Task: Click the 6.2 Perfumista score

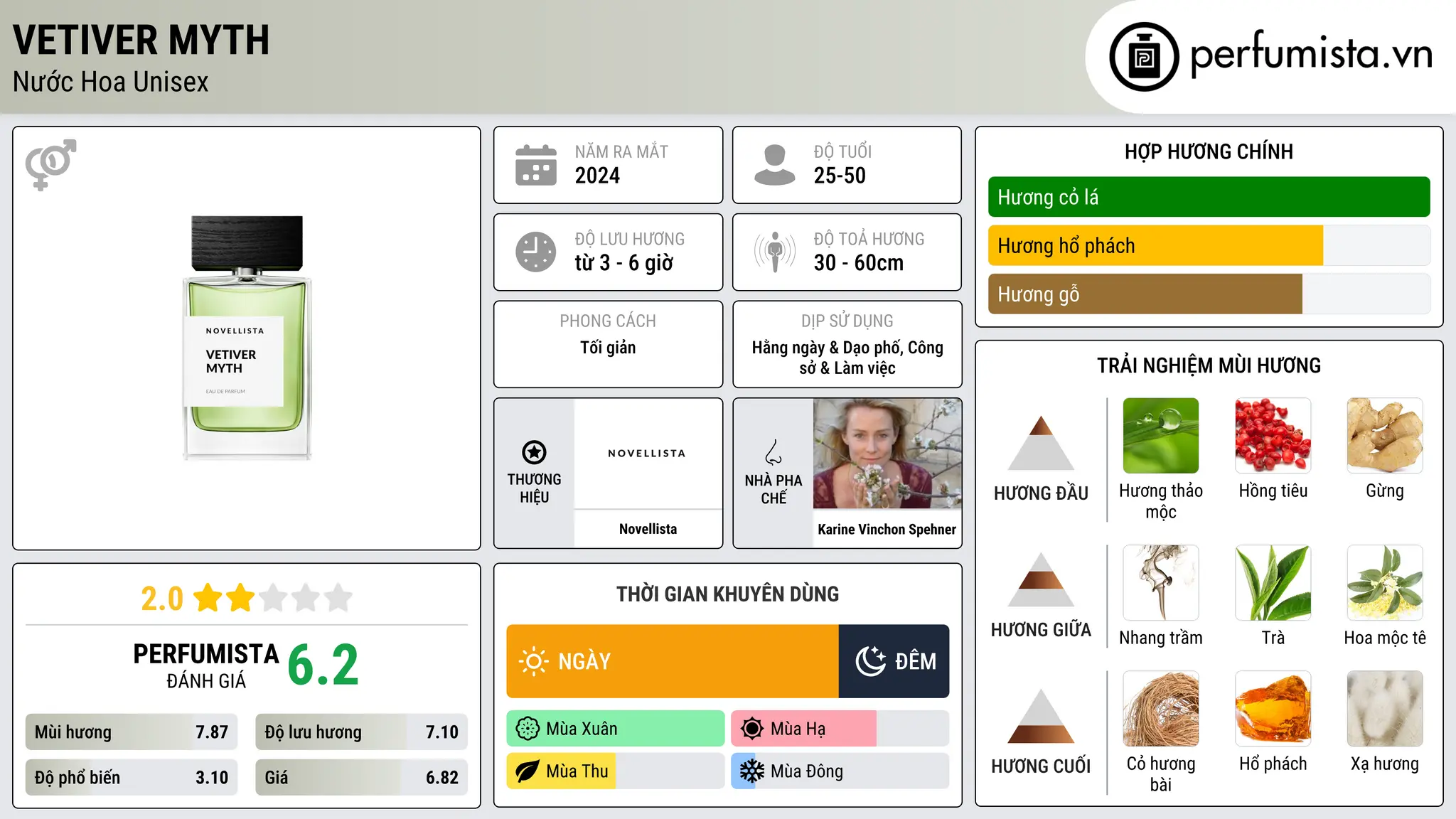Action: 323,665
